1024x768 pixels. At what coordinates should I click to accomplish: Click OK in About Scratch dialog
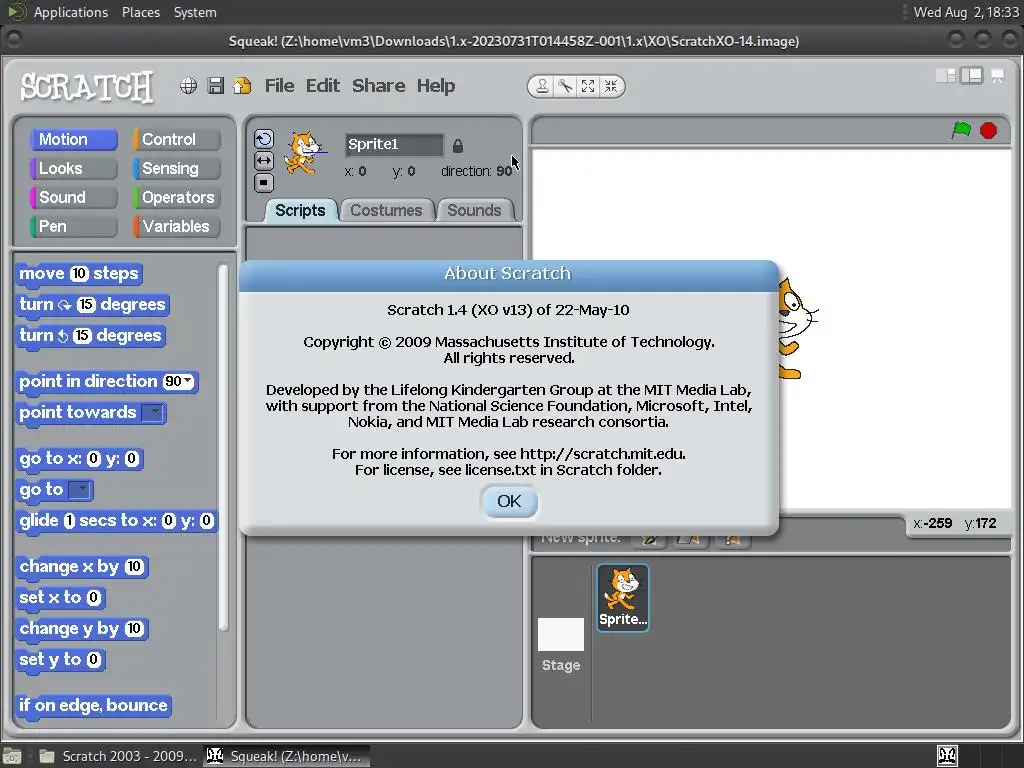[x=509, y=502]
